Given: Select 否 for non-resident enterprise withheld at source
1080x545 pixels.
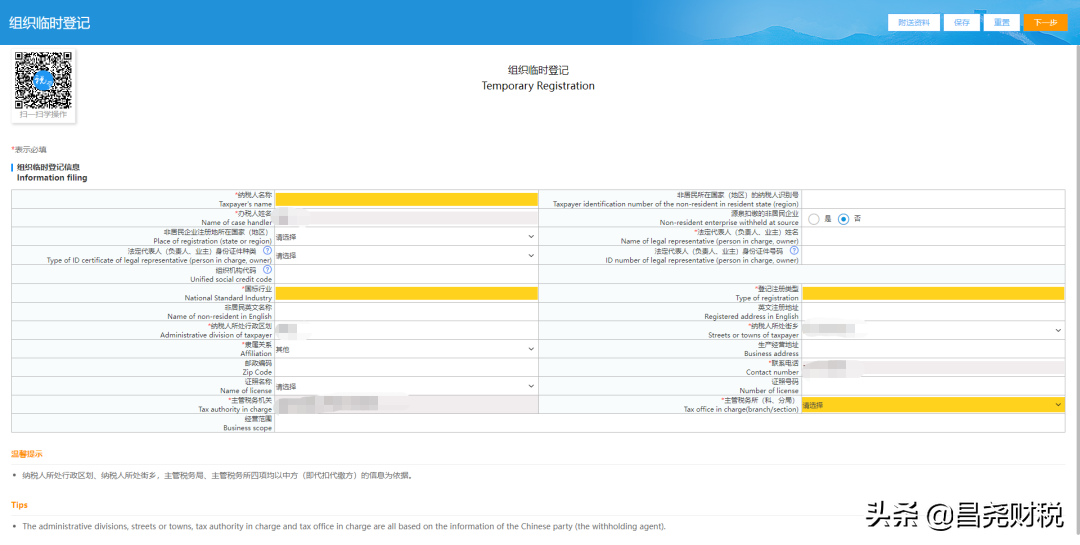Looking at the screenshot, I should click(x=843, y=219).
